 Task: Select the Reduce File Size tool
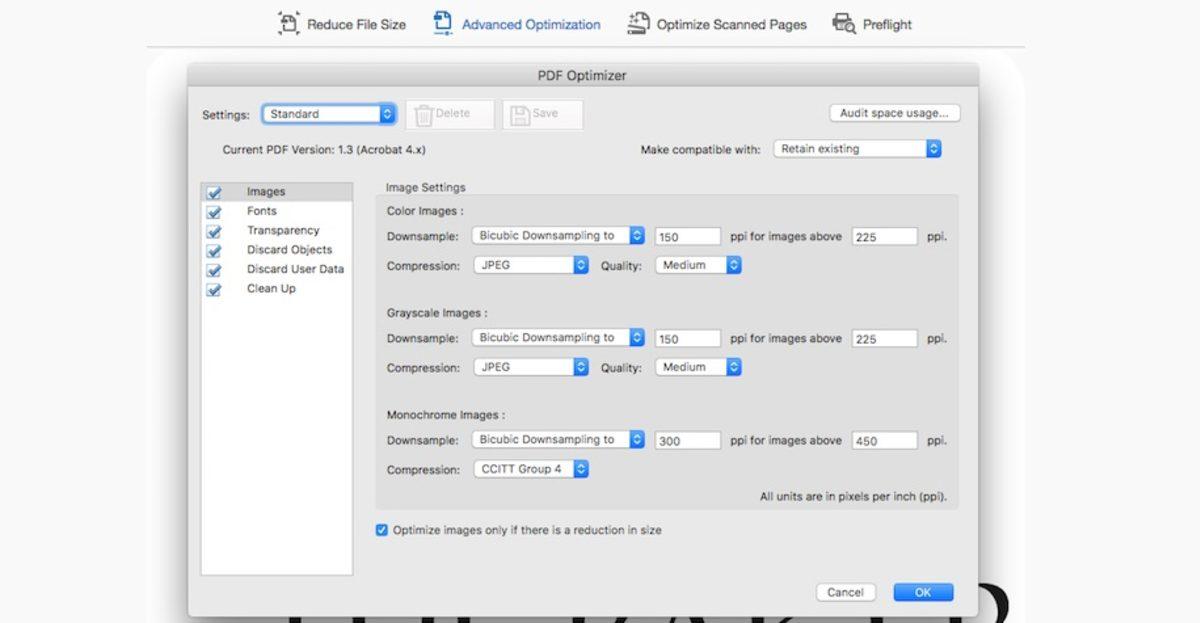[341, 23]
